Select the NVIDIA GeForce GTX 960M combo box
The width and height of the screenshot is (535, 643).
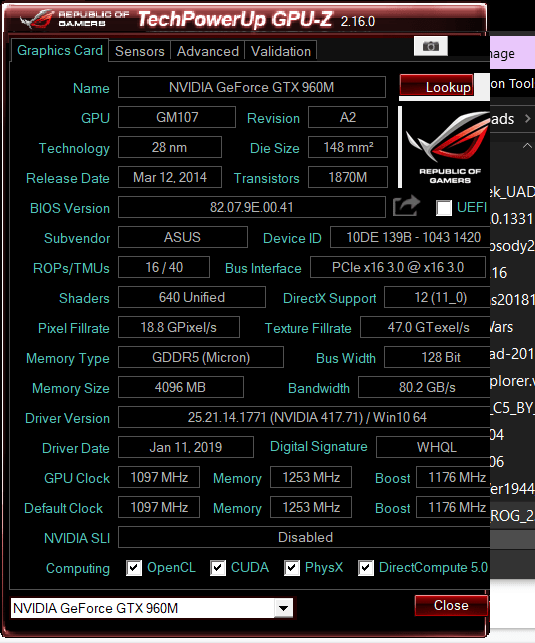point(152,608)
